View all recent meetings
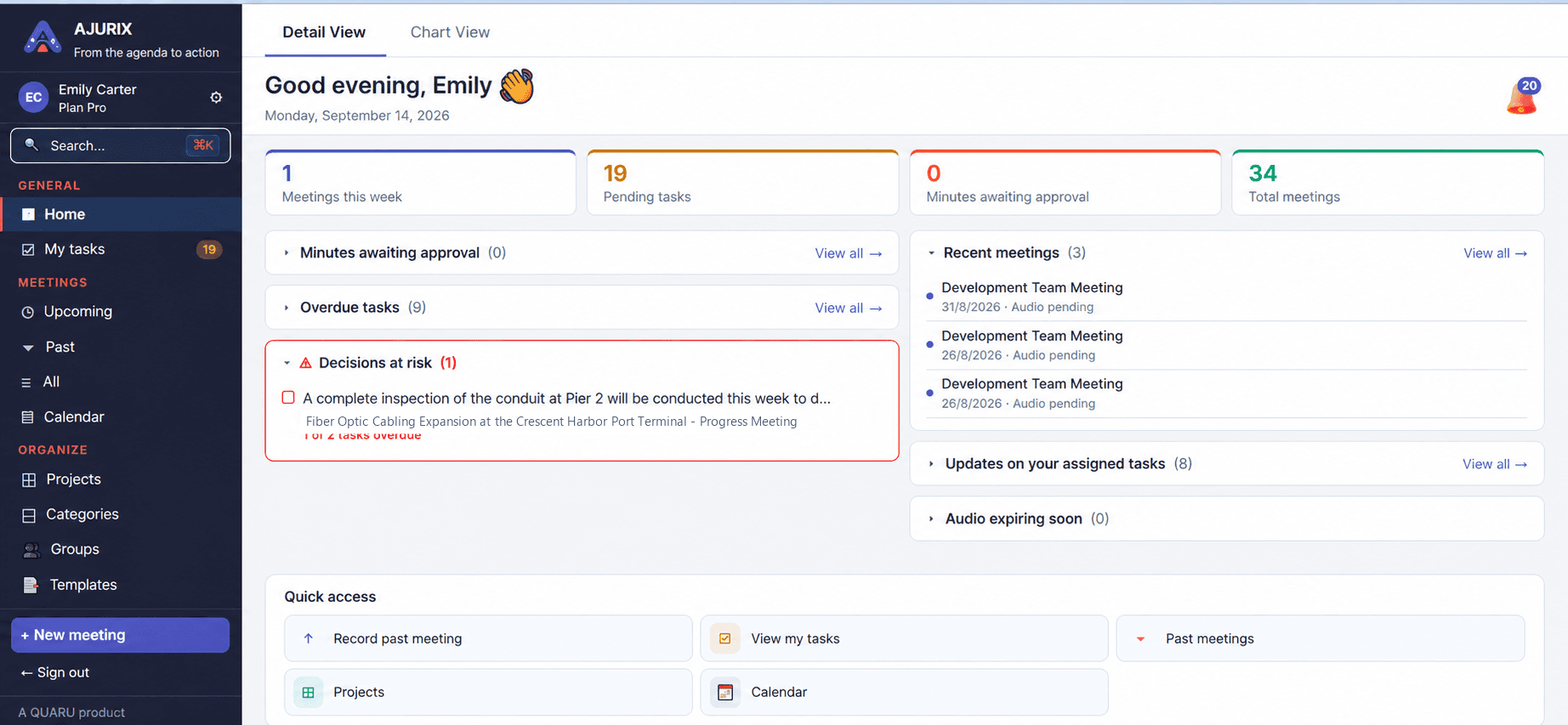The width and height of the screenshot is (1568, 725). (1496, 253)
